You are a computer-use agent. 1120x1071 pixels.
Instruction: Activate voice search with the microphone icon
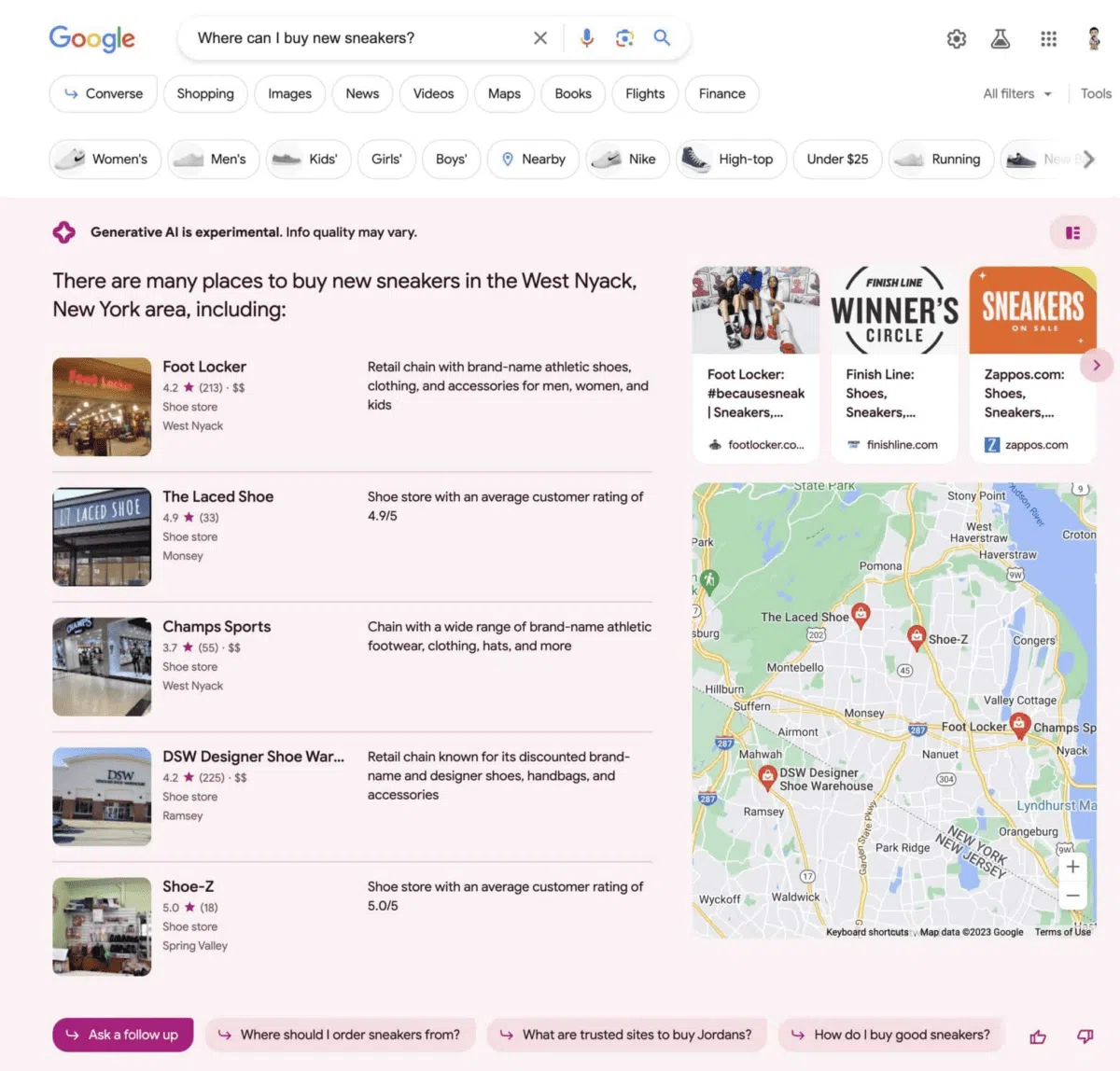pyautogui.click(x=586, y=38)
